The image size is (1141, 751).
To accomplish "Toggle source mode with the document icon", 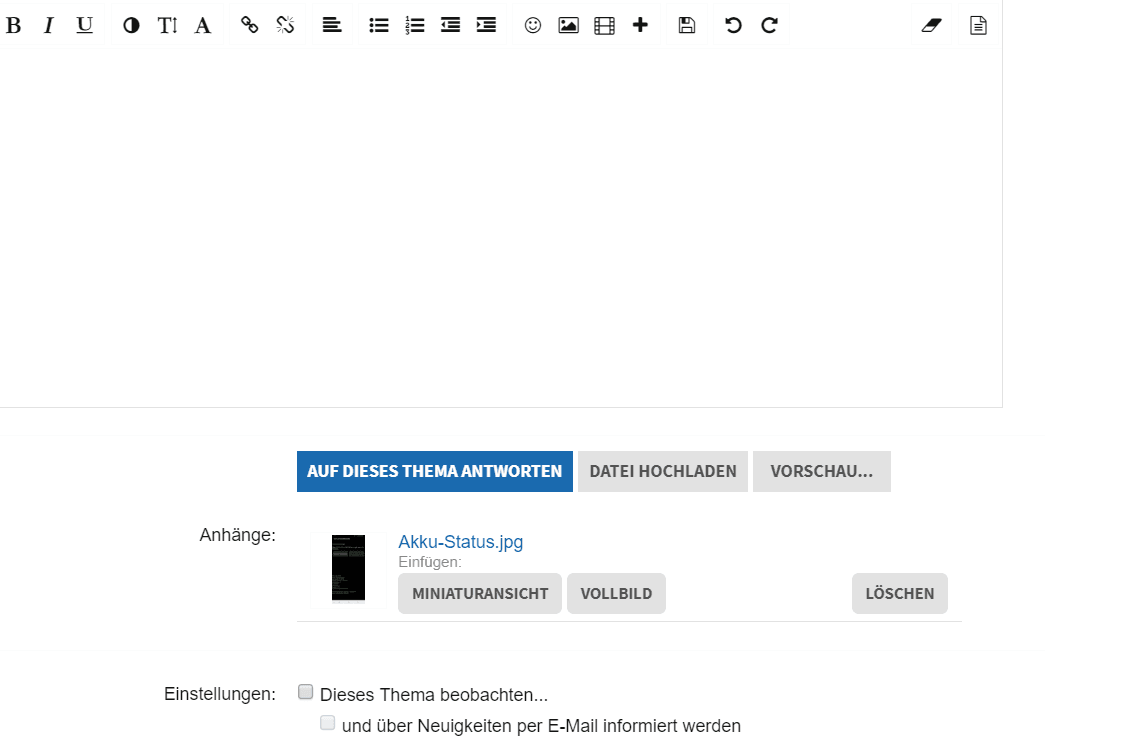I will [978, 25].
